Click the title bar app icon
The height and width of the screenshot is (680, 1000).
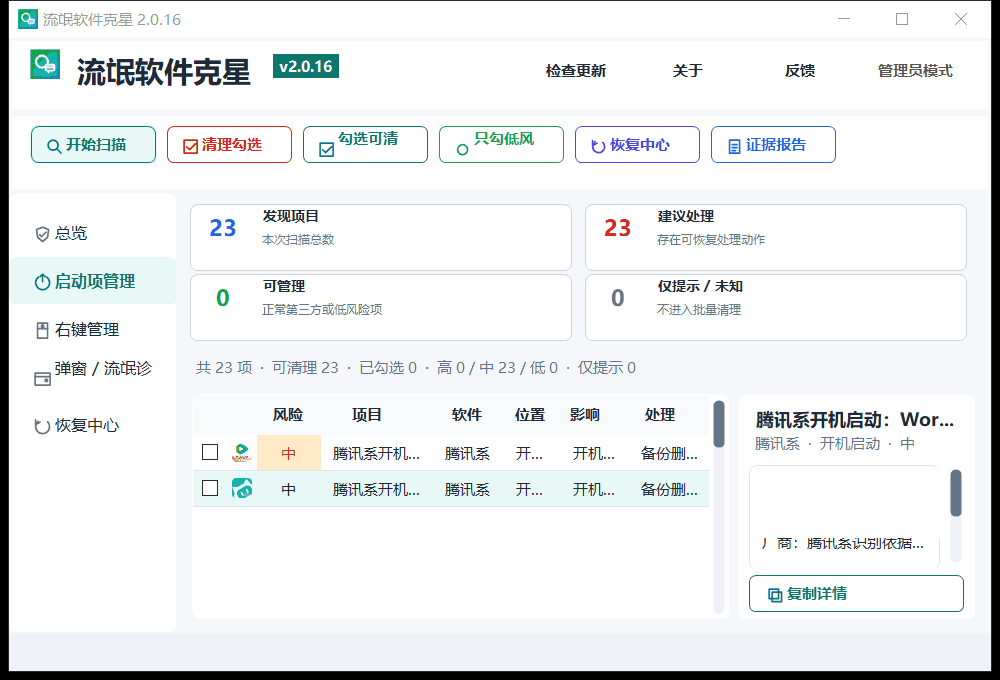pyautogui.click(x=27, y=19)
